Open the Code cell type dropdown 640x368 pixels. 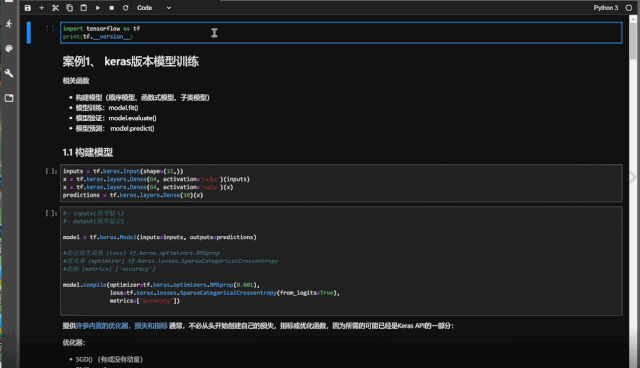pos(154,8)
